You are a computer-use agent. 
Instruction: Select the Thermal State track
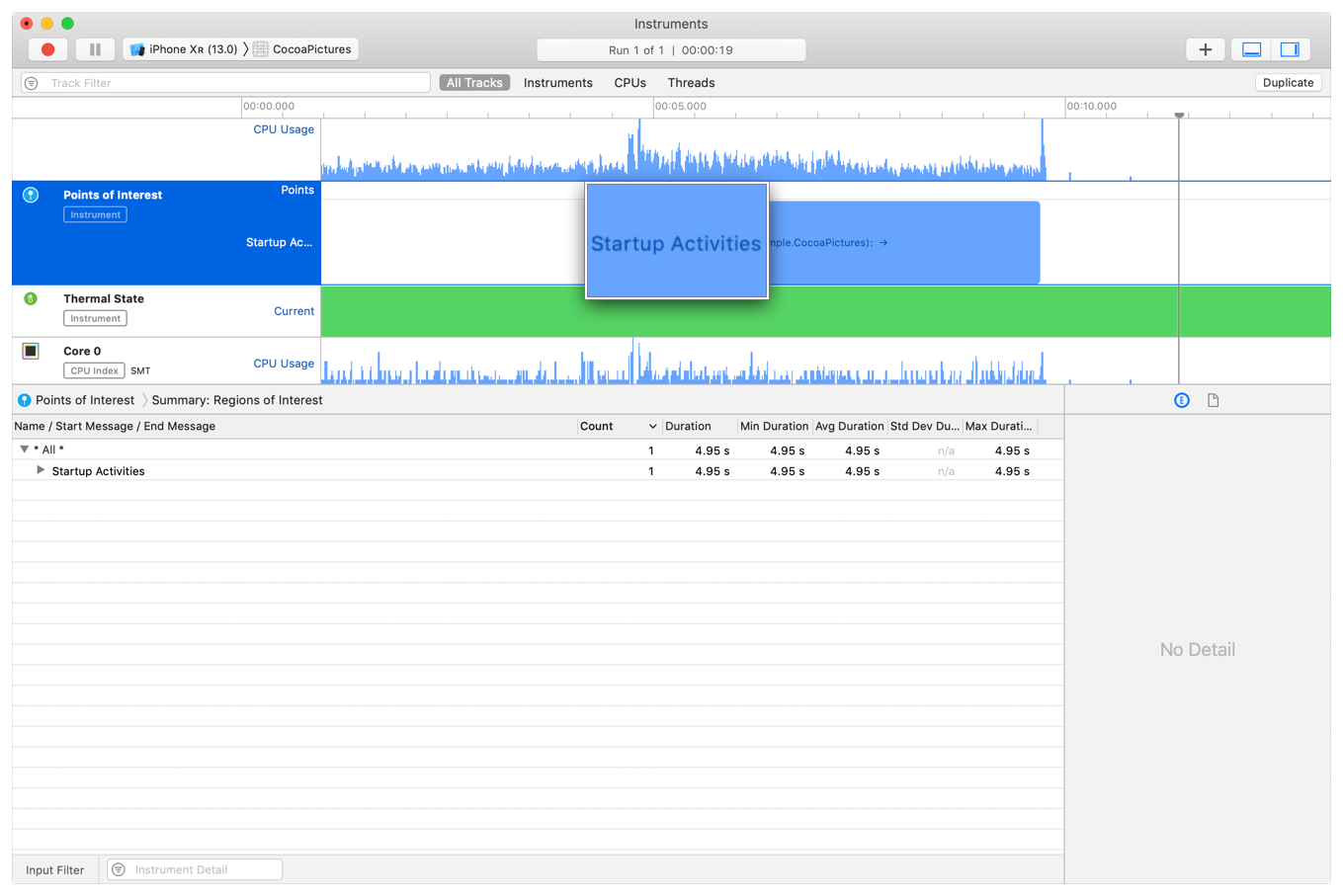[166, 311]
